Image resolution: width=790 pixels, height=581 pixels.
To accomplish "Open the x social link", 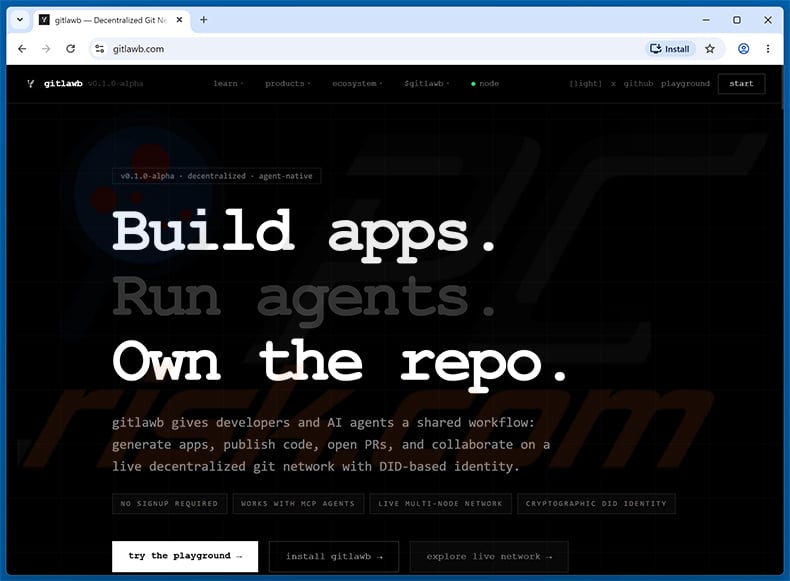I will tap(613, 84).
